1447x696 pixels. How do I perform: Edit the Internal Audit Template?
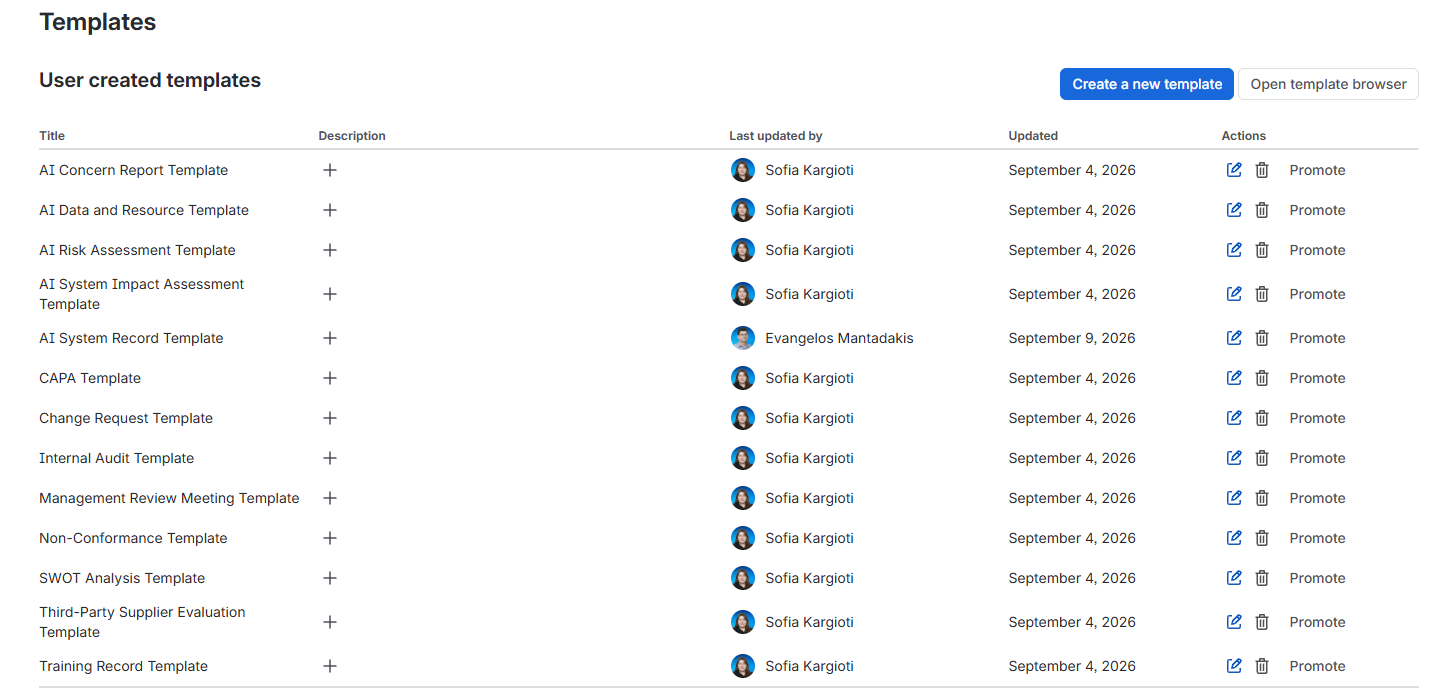tap(1234, 458)
